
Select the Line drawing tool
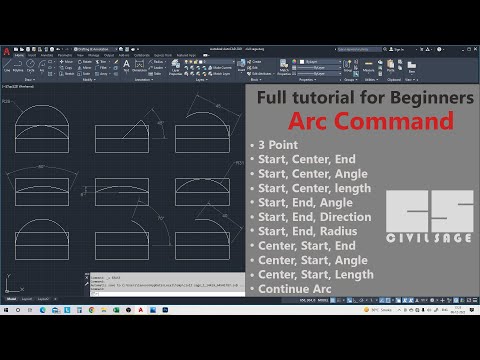click(x=7, y=66)
